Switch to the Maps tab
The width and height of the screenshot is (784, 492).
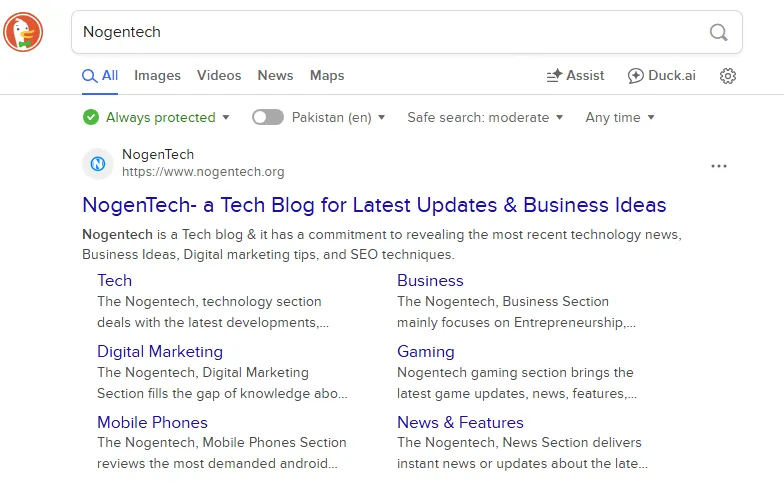[327, 76]
